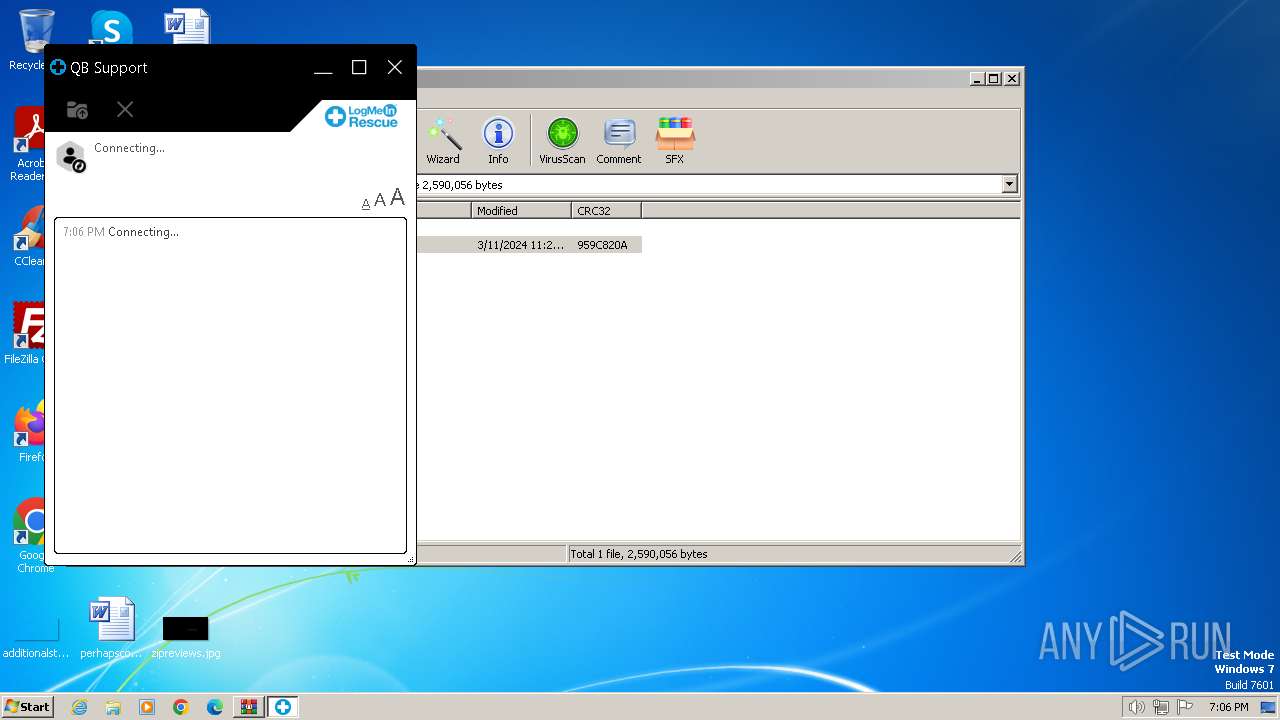Open Windows Media Player from taskbar
The width and height of the screenshot is (1280, 720).
pos(147,707)
